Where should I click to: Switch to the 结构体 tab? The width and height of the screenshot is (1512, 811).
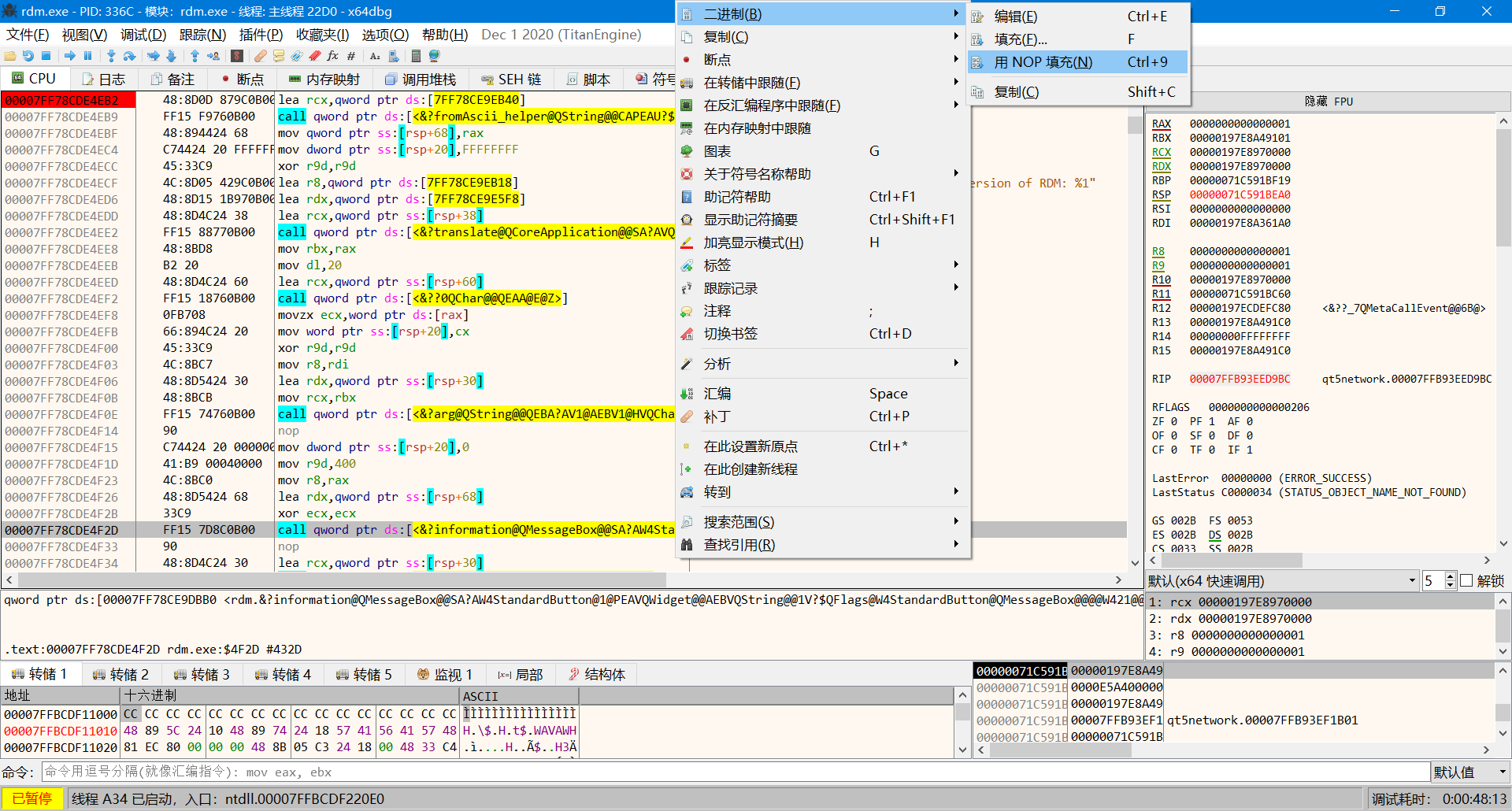coord(597,674)
